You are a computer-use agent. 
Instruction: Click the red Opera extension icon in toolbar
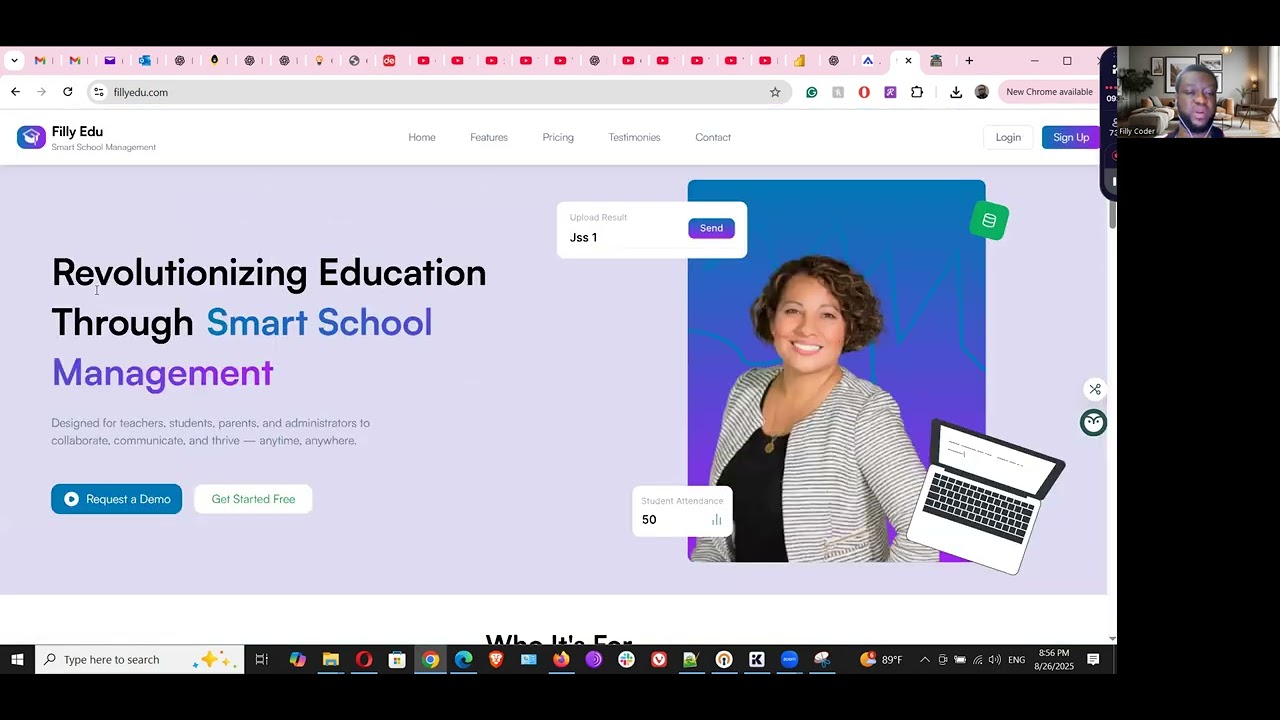coord(864,92)
